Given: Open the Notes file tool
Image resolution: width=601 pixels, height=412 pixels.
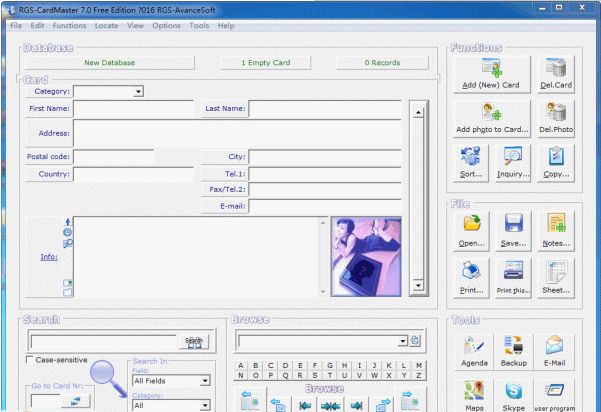Looking at the screenshot, I should click(x=555, y=229).
